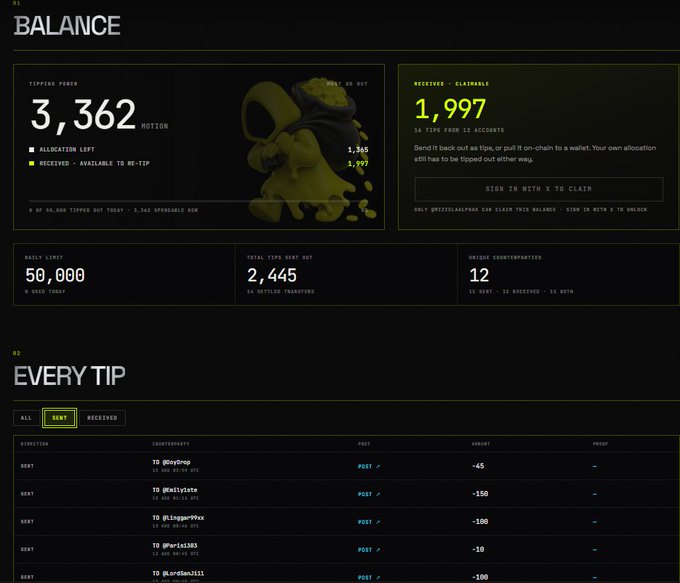680x583 pixels.
Task: Click the yellow Received legend square
Action: pos(31,164)
